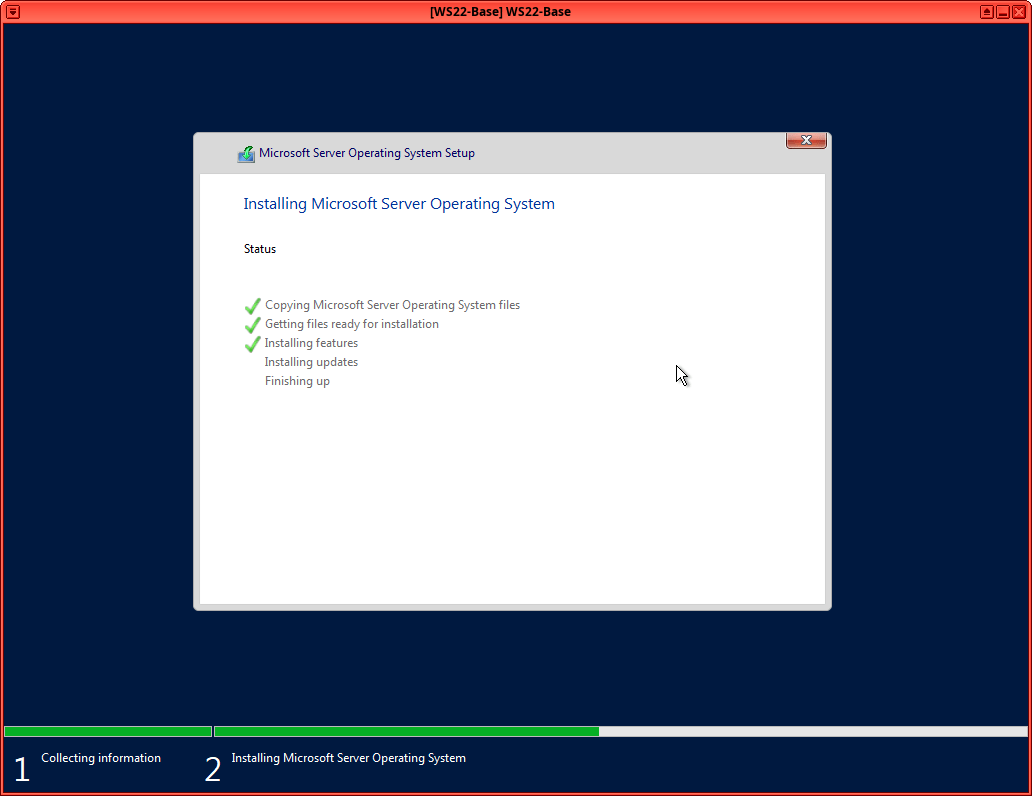Click the Setup installer icon in dialog title
This screenshot has height=796, width=1032.
click(246, 153)
